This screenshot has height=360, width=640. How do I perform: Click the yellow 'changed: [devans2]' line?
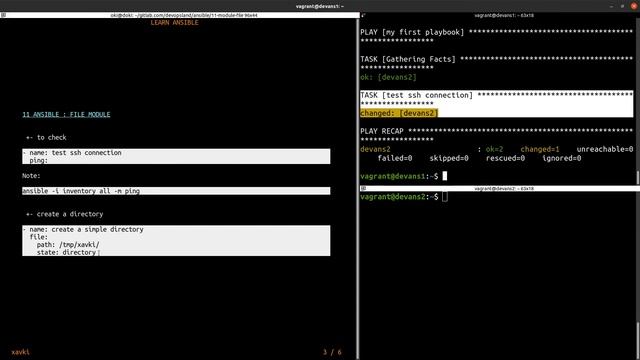[399, 113]
